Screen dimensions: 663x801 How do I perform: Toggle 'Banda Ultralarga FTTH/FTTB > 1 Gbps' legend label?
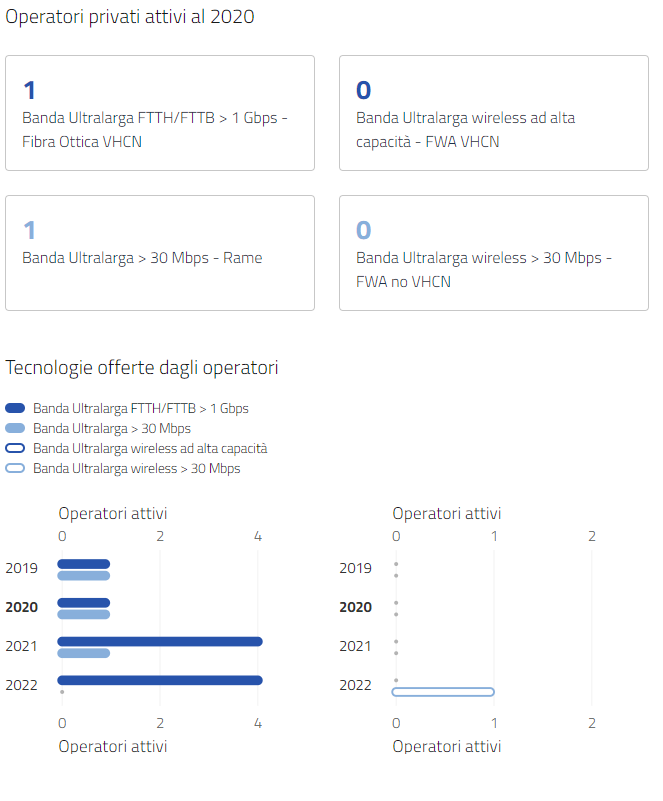140,408
